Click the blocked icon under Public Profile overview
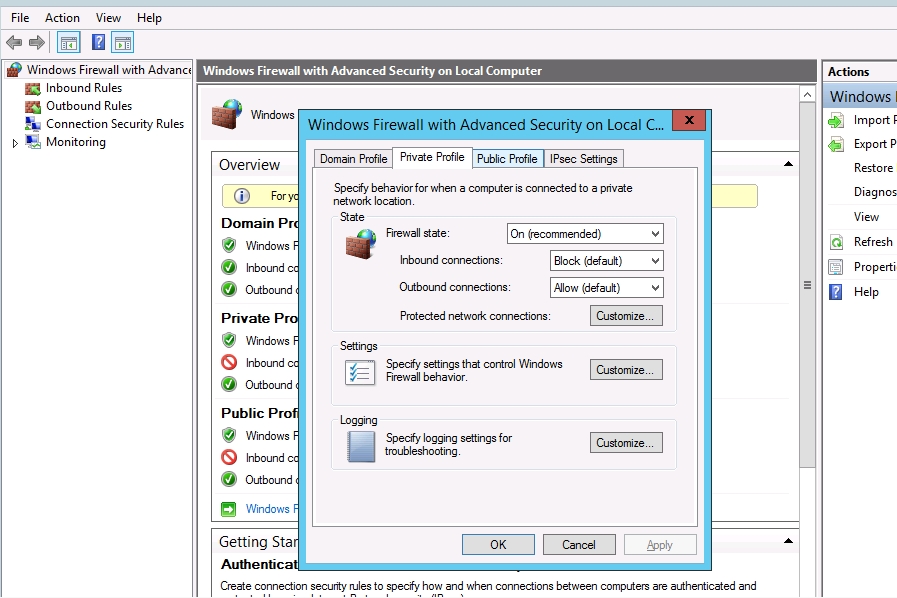The image size is (897, 598). point(229,457)
